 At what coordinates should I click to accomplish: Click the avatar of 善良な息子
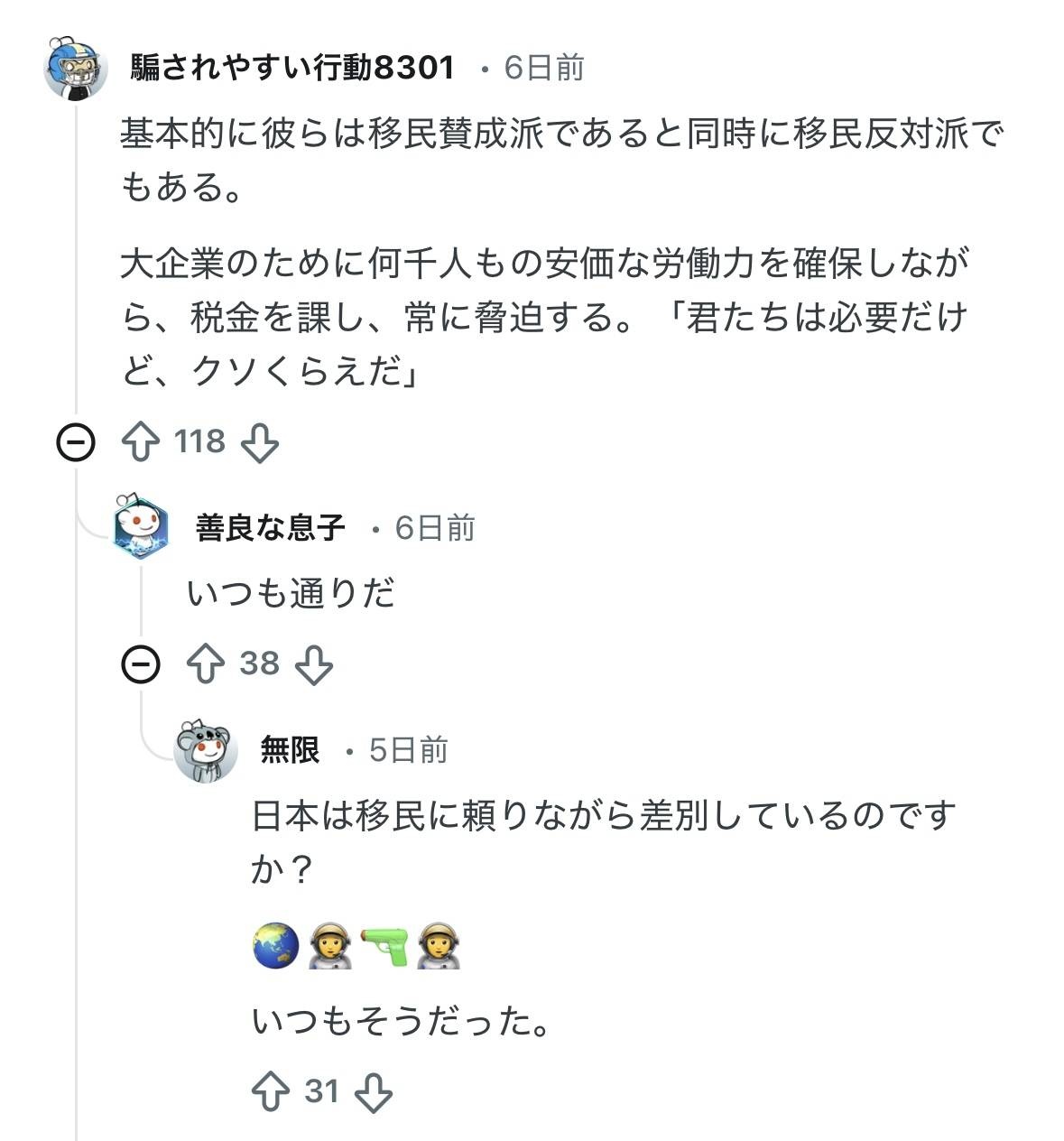(141, 528)
